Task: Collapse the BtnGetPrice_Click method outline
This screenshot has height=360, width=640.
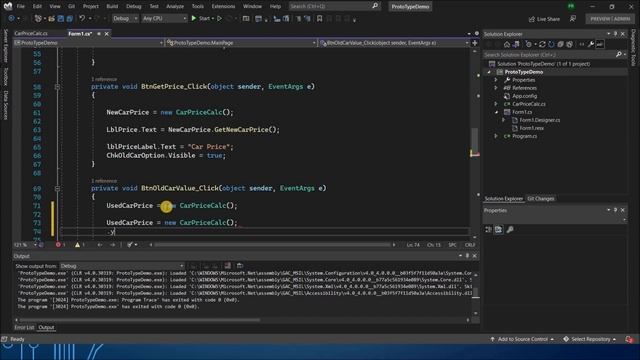Action: click(58, 87)
